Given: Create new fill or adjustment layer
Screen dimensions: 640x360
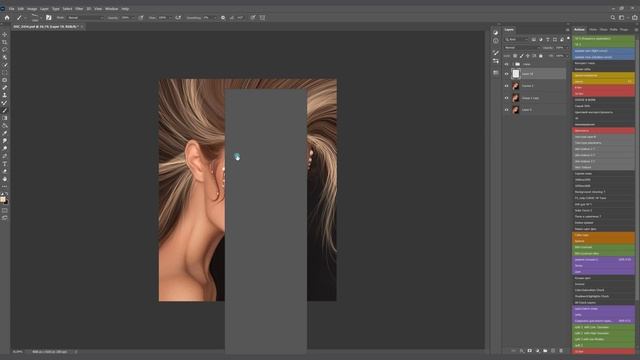Looking at the screenshot, I should tap(538, 351).
